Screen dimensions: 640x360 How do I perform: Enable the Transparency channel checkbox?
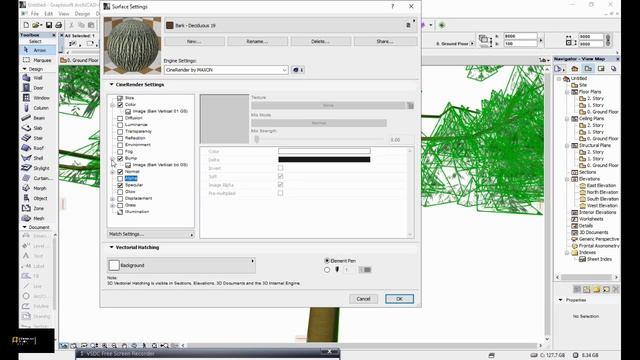[x=120, y=132]
